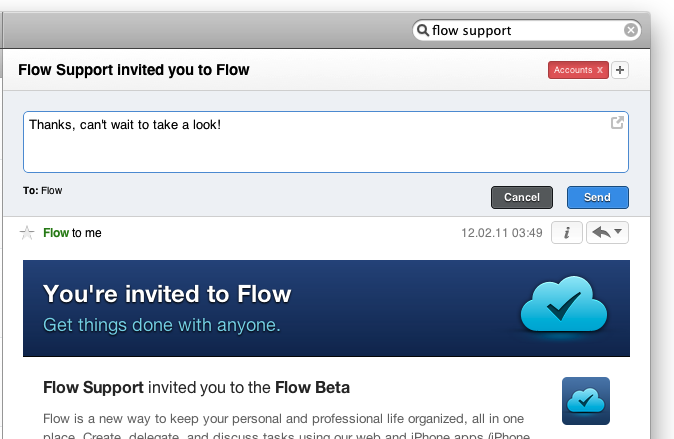The width and height of the screenshot is (674, 439).
Task: Star the message from Flow
Action: (27, 233)
